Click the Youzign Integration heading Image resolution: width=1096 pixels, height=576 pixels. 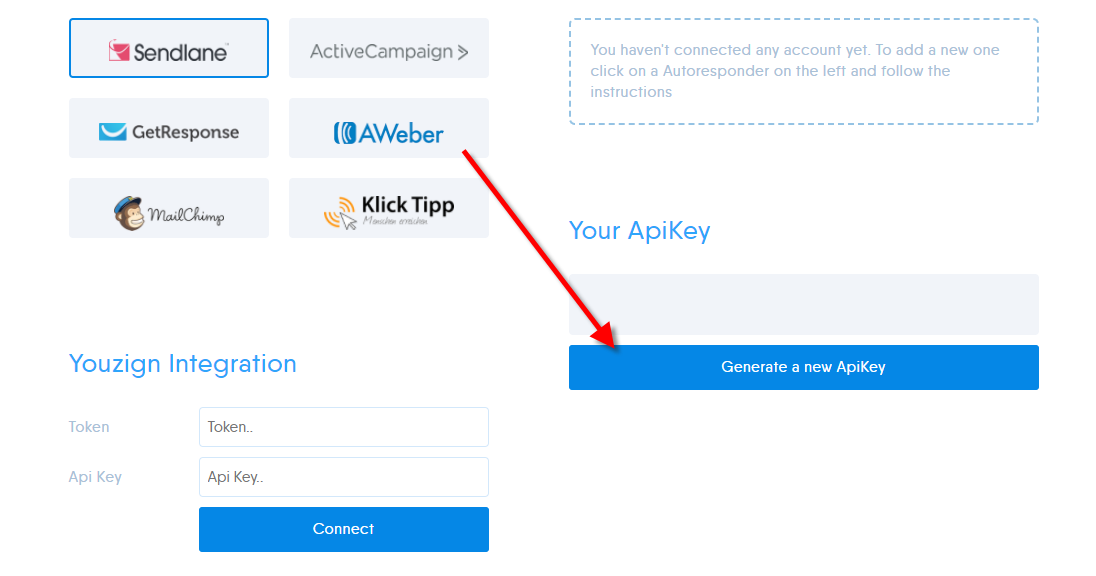point(182,364)
